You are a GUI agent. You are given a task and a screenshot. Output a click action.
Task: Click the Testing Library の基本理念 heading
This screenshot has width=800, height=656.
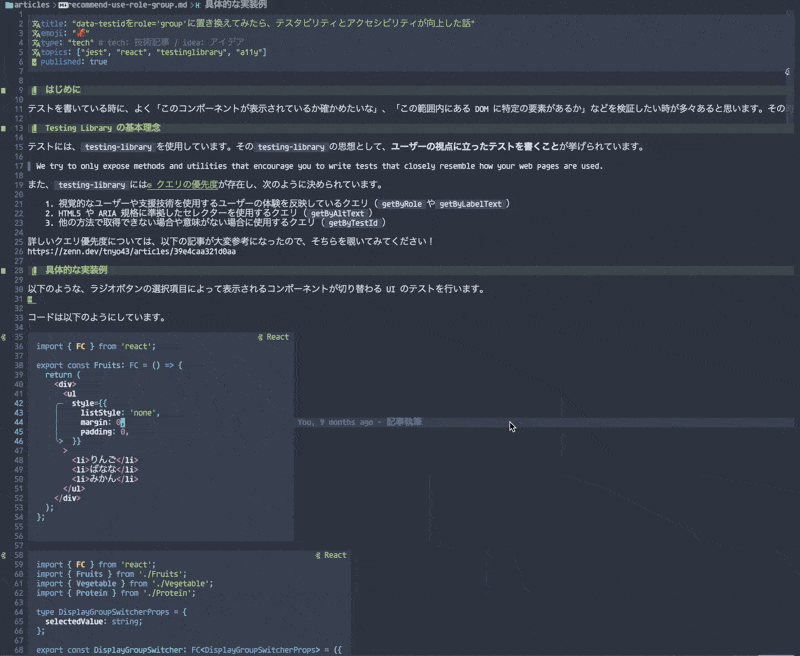(x=103, y=128)
